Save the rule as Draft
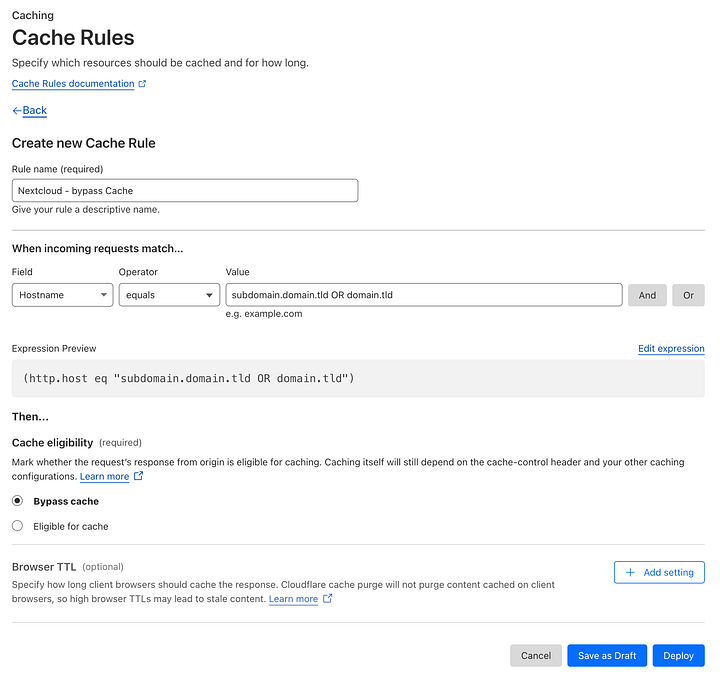Image resolution: width=720 pixels, height=677 pixels. (x=607, y=655)
